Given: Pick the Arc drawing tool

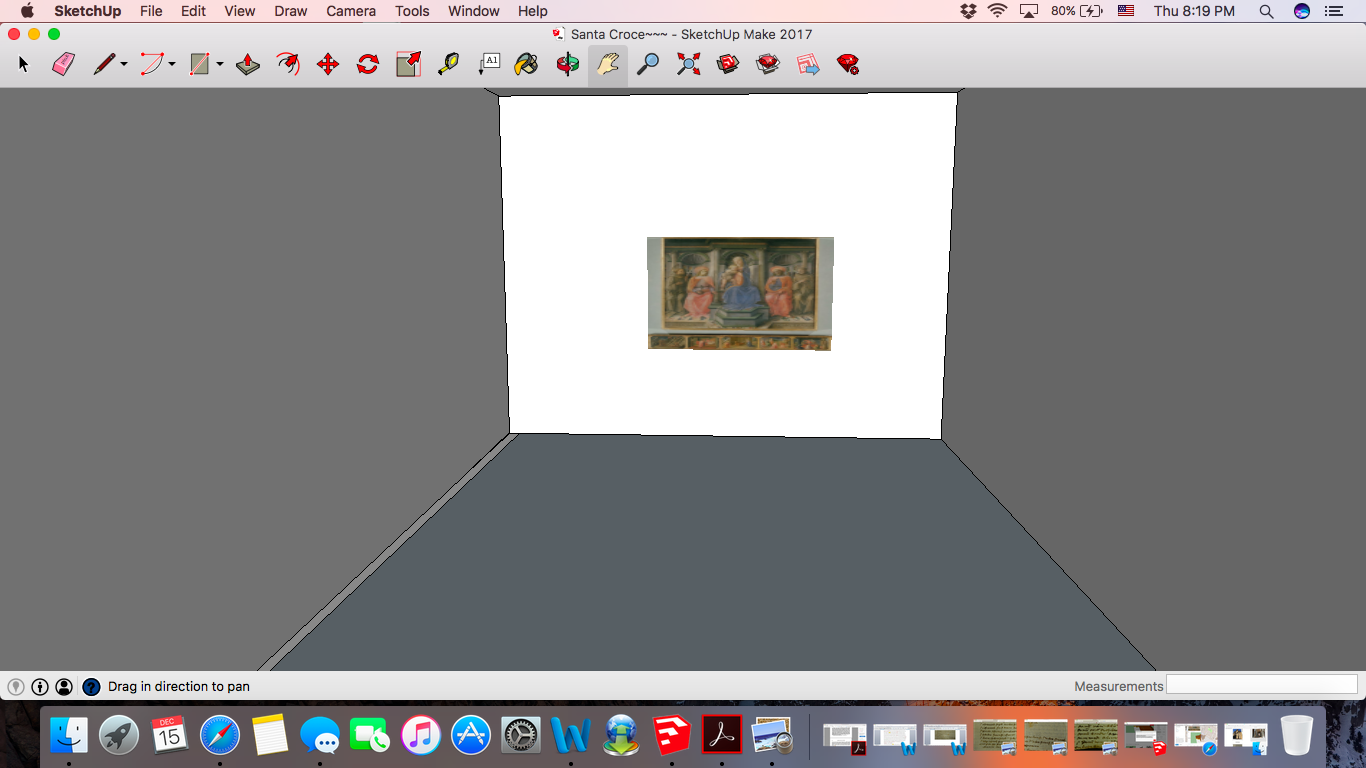Looking at the screenshot, I should click(152, 65).
